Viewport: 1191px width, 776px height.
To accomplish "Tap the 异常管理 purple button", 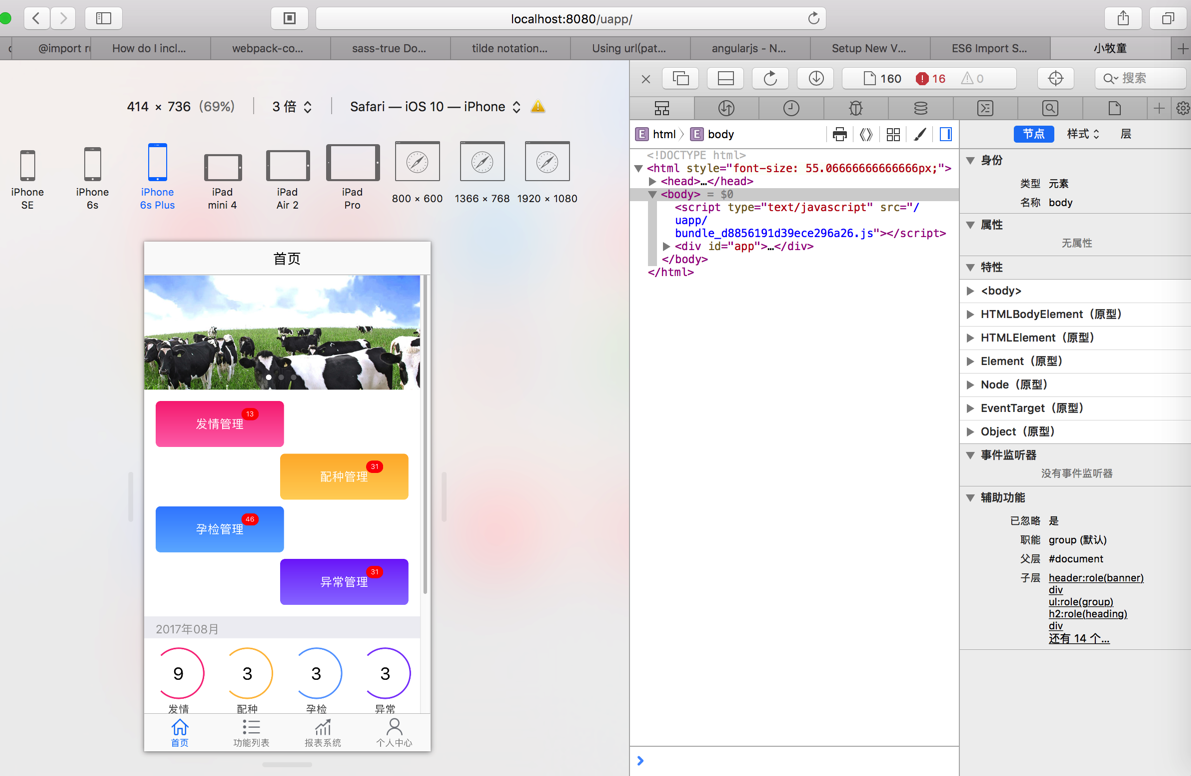I will [x=344, y=582].
